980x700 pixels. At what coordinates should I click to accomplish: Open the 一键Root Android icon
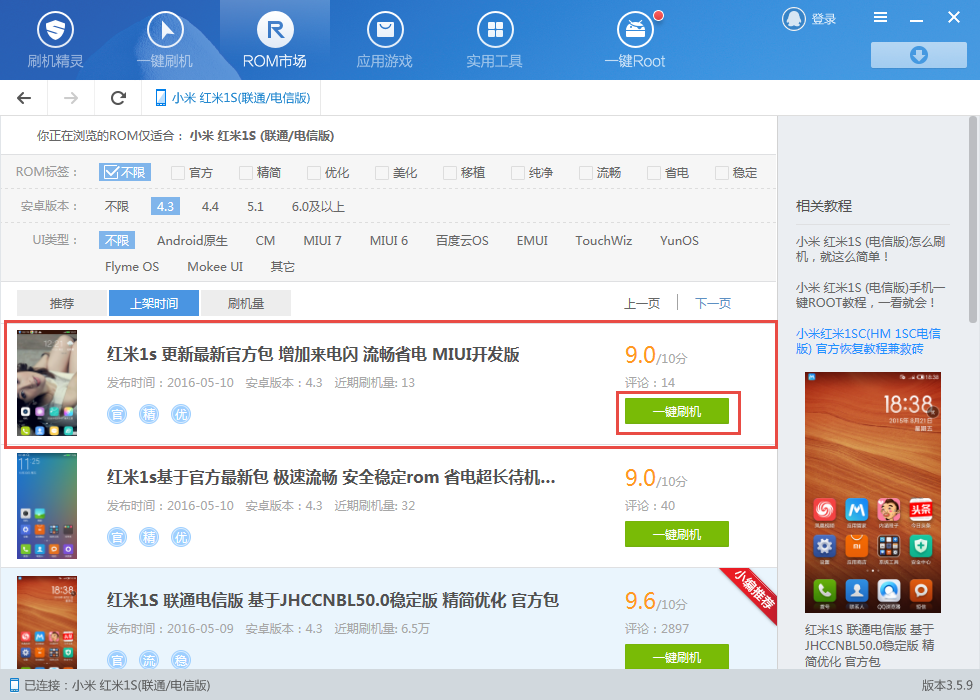(x=635, y=29)
